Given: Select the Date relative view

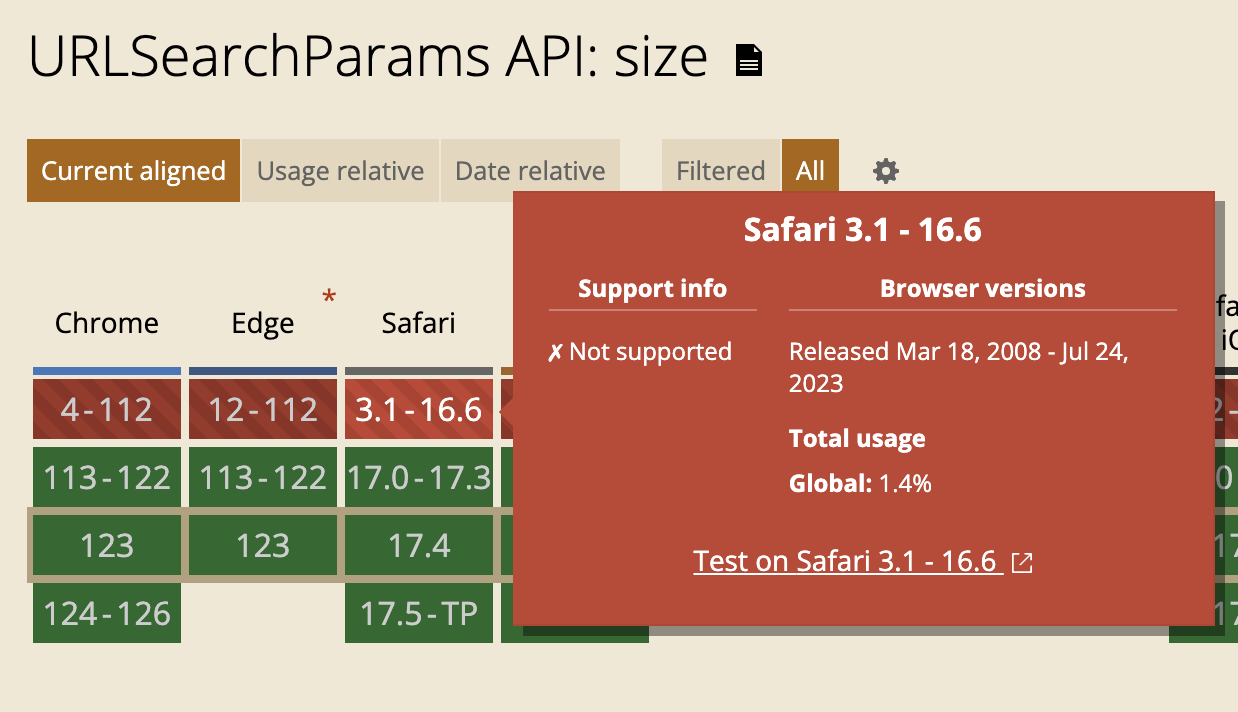Looking at the screenshot, I should (x=530, y=171).
